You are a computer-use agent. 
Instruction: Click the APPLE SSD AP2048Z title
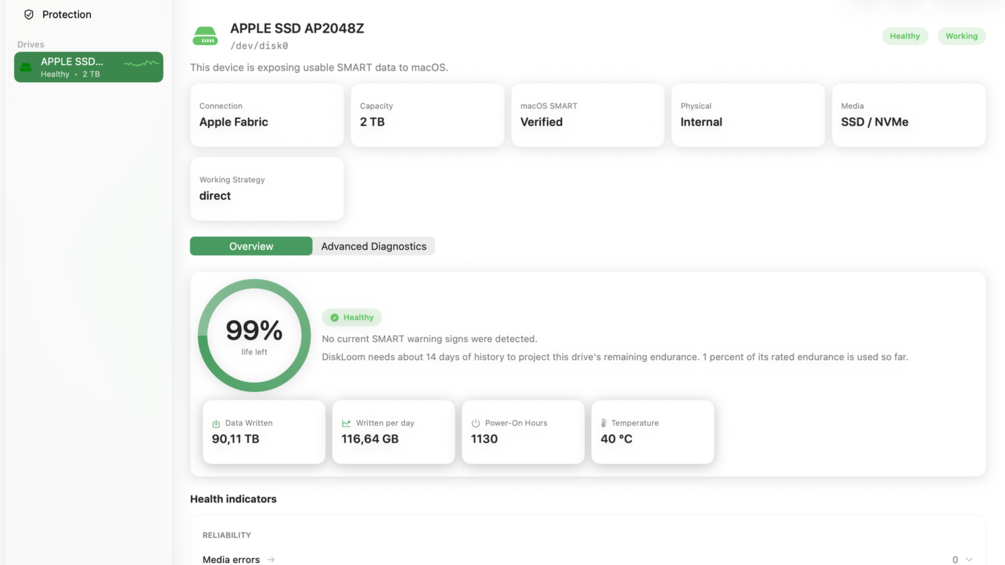click(297, 28)
